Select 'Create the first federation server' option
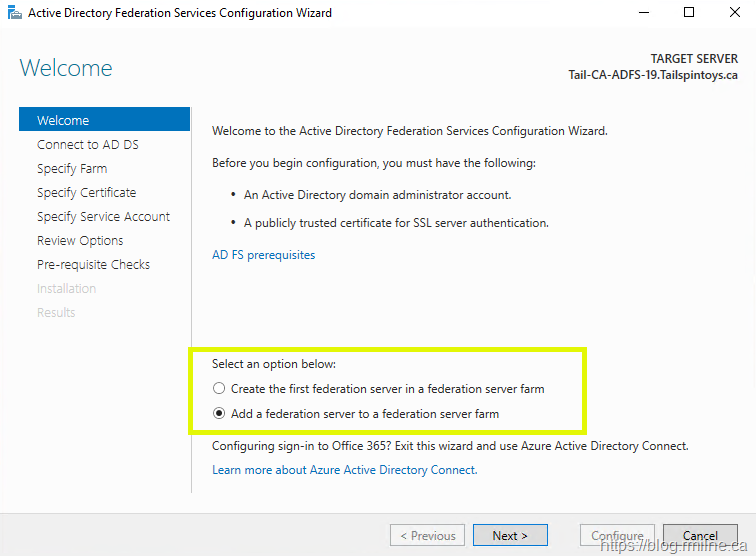The image size is (756, 556). click(x=219, y=389)
